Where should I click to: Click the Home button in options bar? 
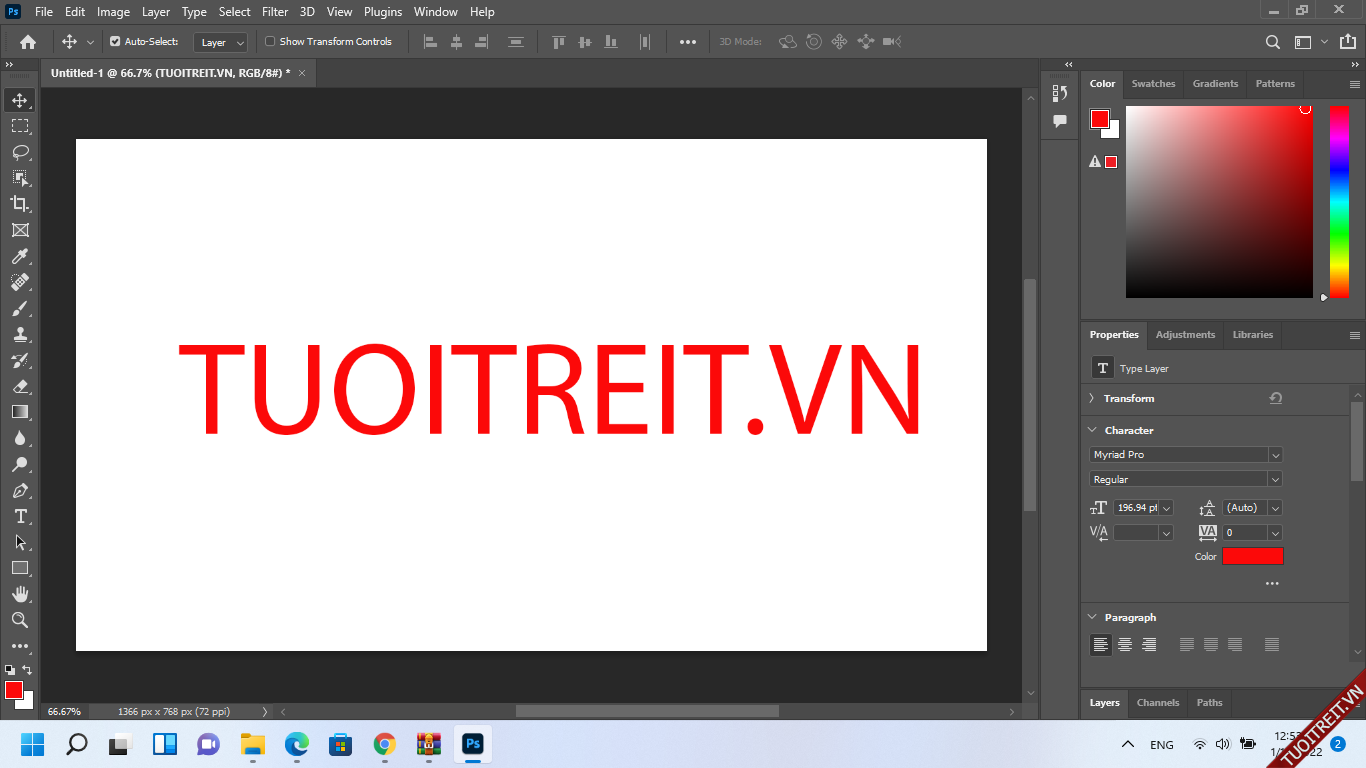[x=28, y=42]
